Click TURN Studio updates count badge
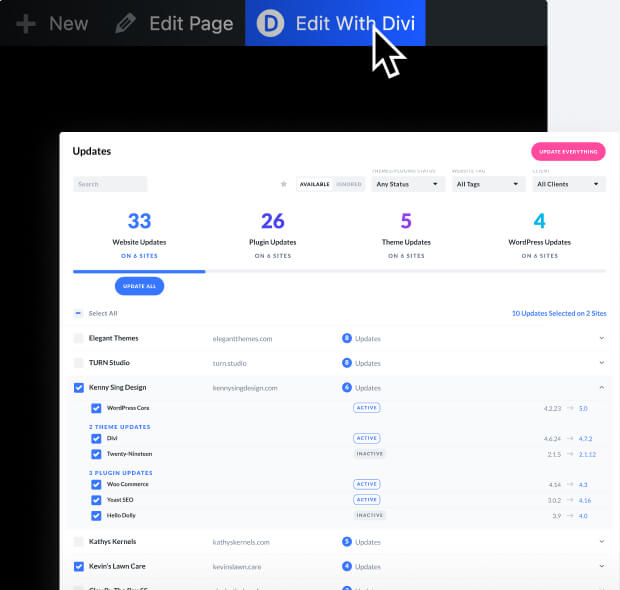The image size is (620, 590). point(346,363)
